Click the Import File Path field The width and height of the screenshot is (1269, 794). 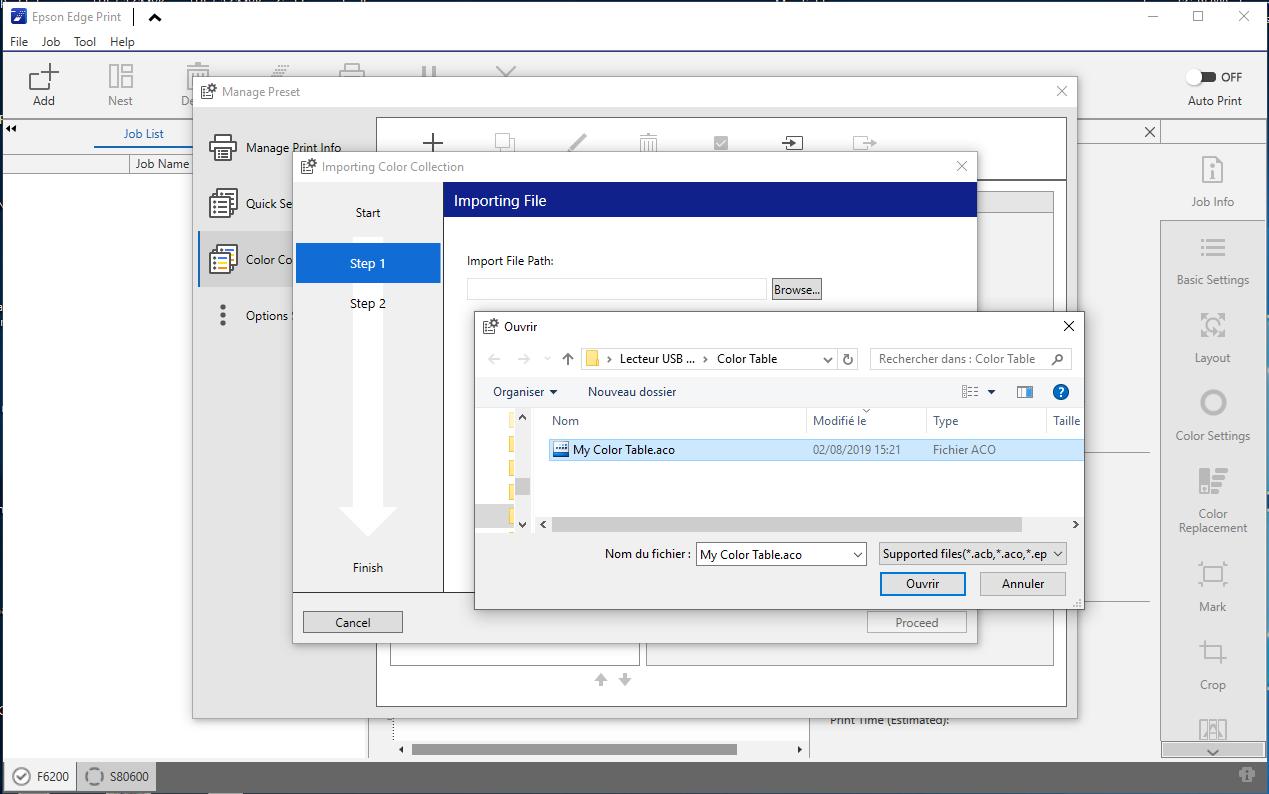click(617, 289)
